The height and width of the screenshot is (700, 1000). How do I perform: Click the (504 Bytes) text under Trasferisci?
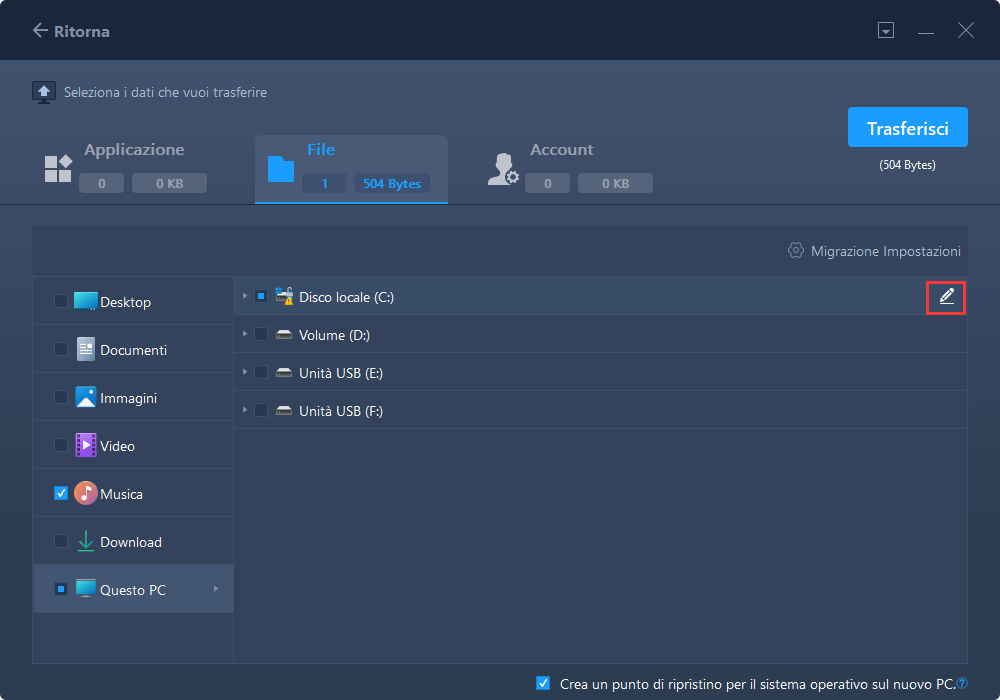907,165
